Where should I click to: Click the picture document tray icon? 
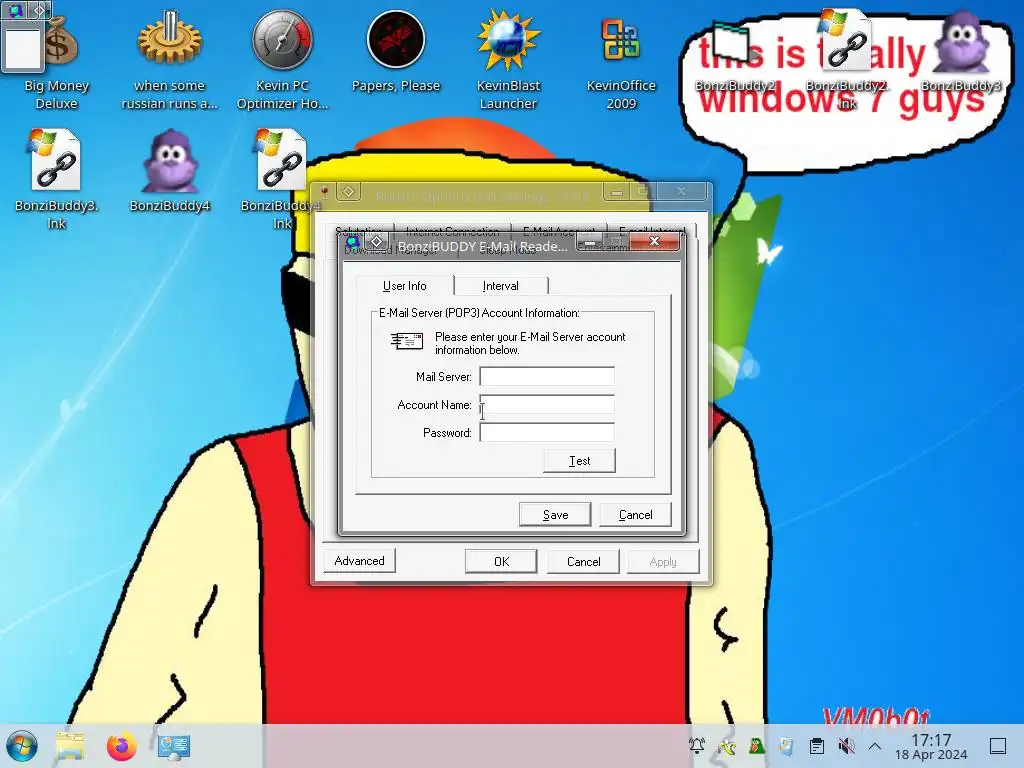(786, 746)
